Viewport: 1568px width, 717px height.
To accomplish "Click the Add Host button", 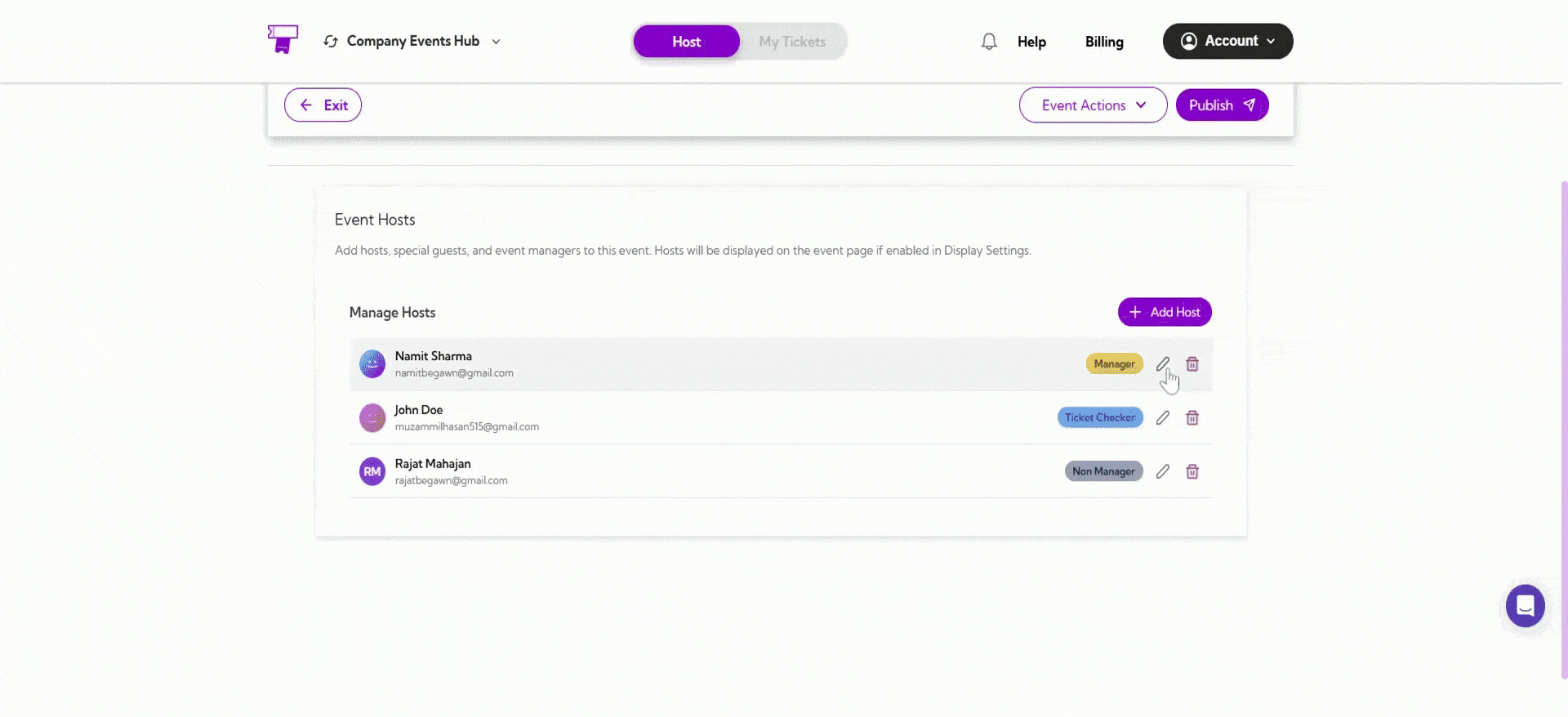I will point(1165,312).
